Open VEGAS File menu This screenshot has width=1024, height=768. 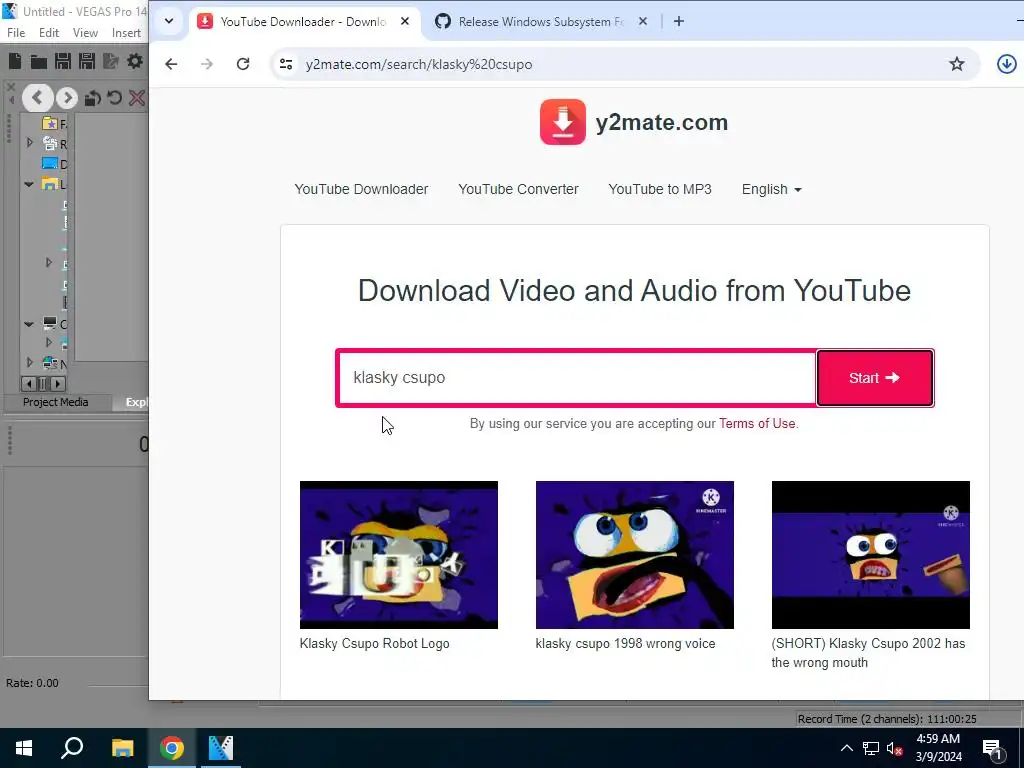(x=16, y=33)
